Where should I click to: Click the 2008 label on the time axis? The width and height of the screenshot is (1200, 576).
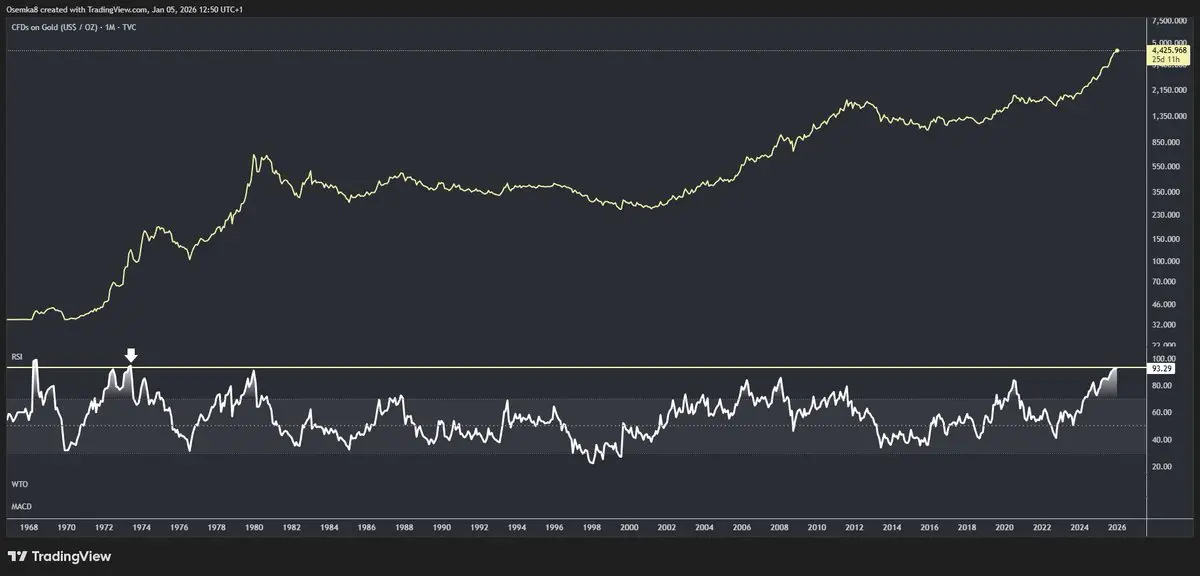pos(779,526)
